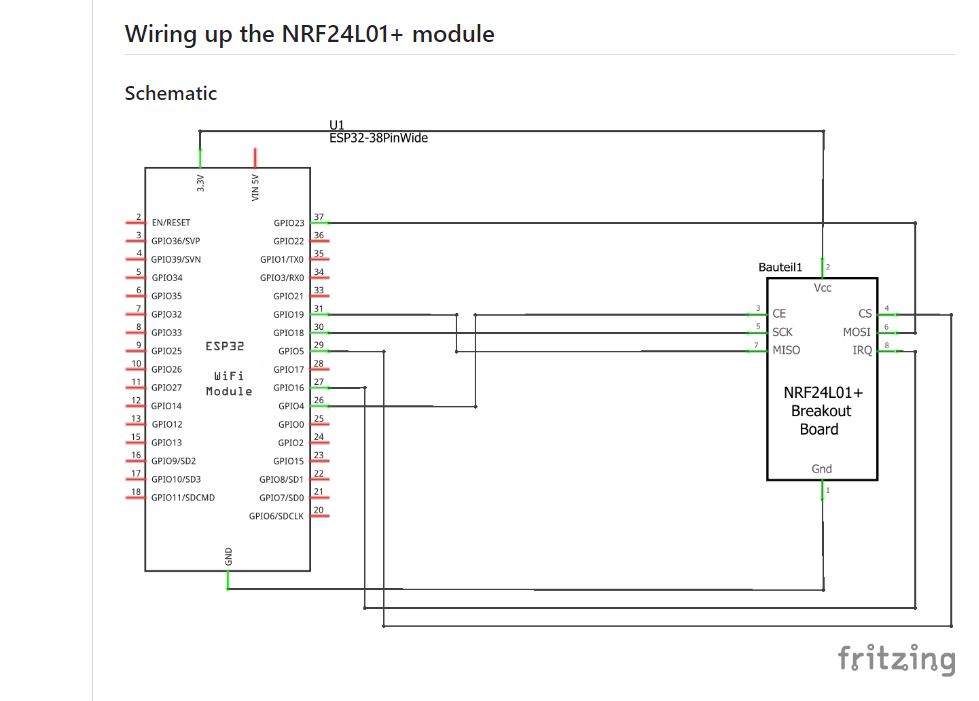Screen dimensions: 979x701
Task: Click the GPIO13 pin label
Action: point(166,443)
